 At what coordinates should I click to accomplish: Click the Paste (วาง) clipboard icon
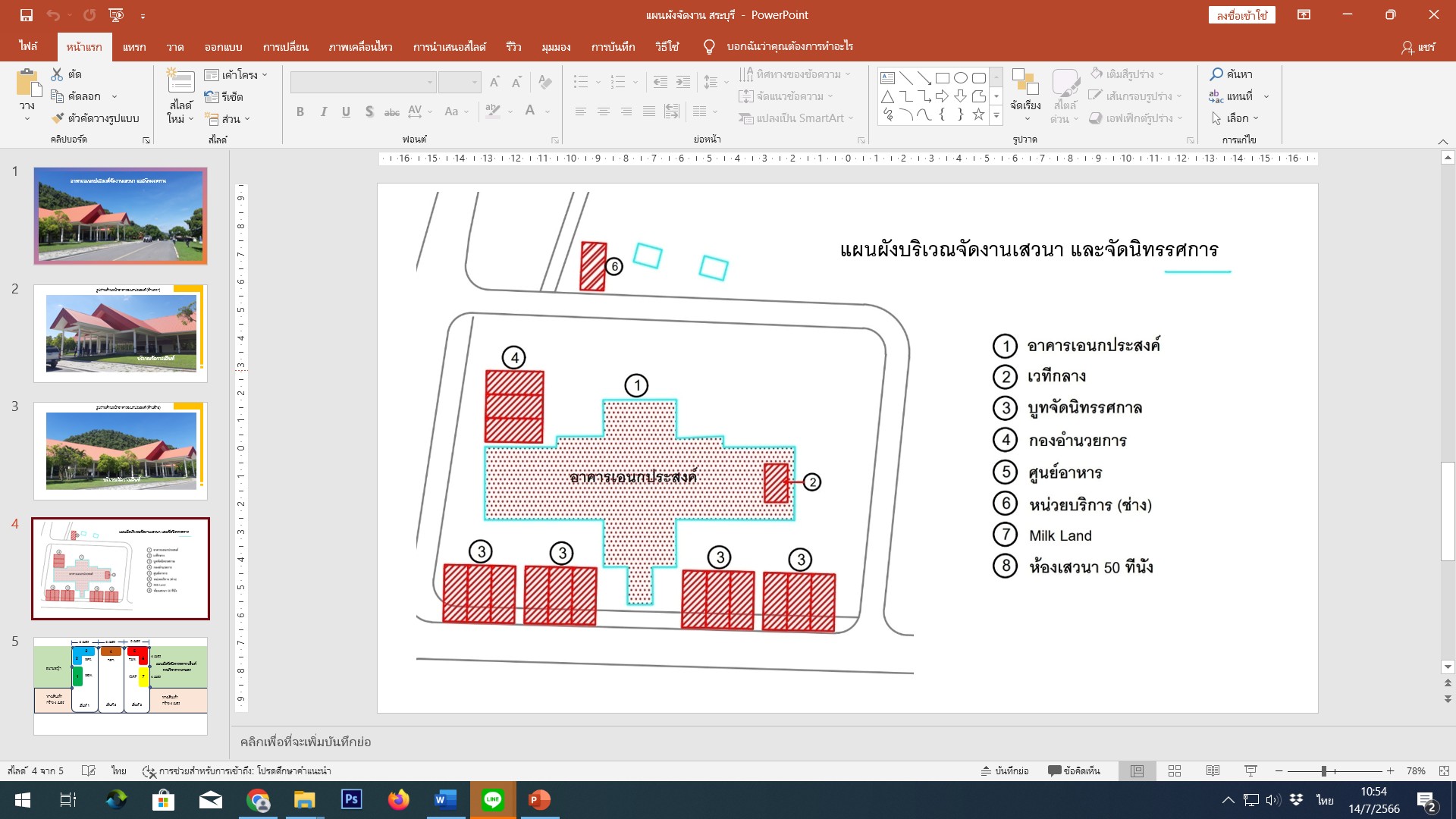point(28,83)
